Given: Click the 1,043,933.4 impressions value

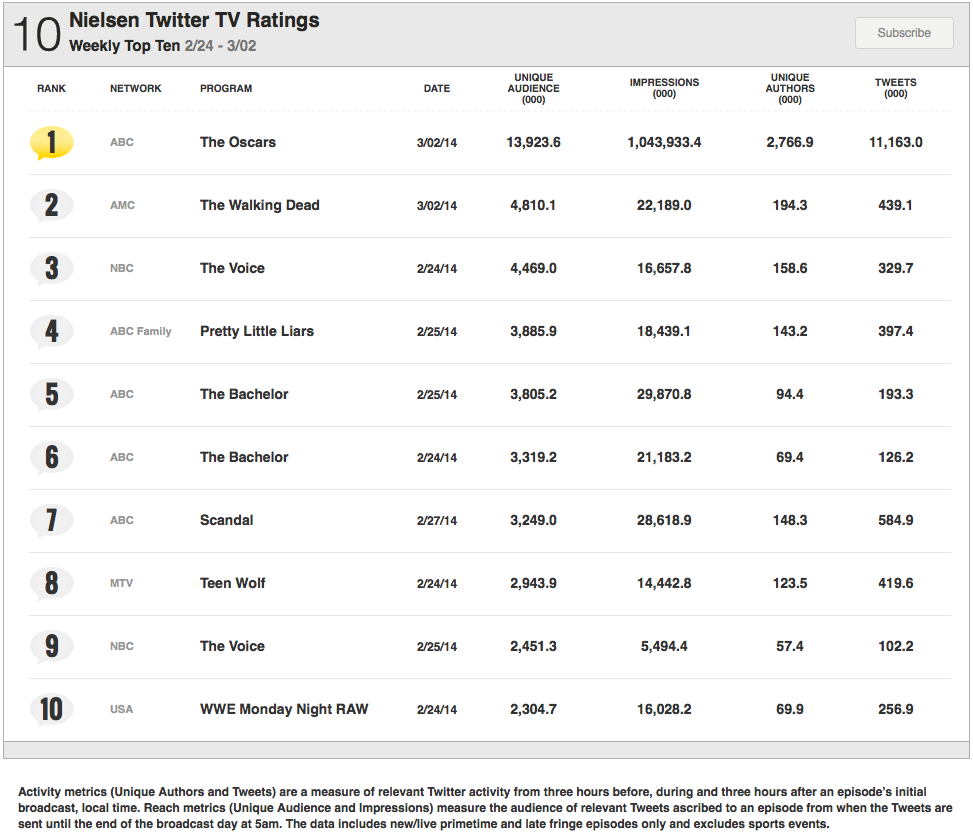Looking at the screenshot, I should pos(664,142).
